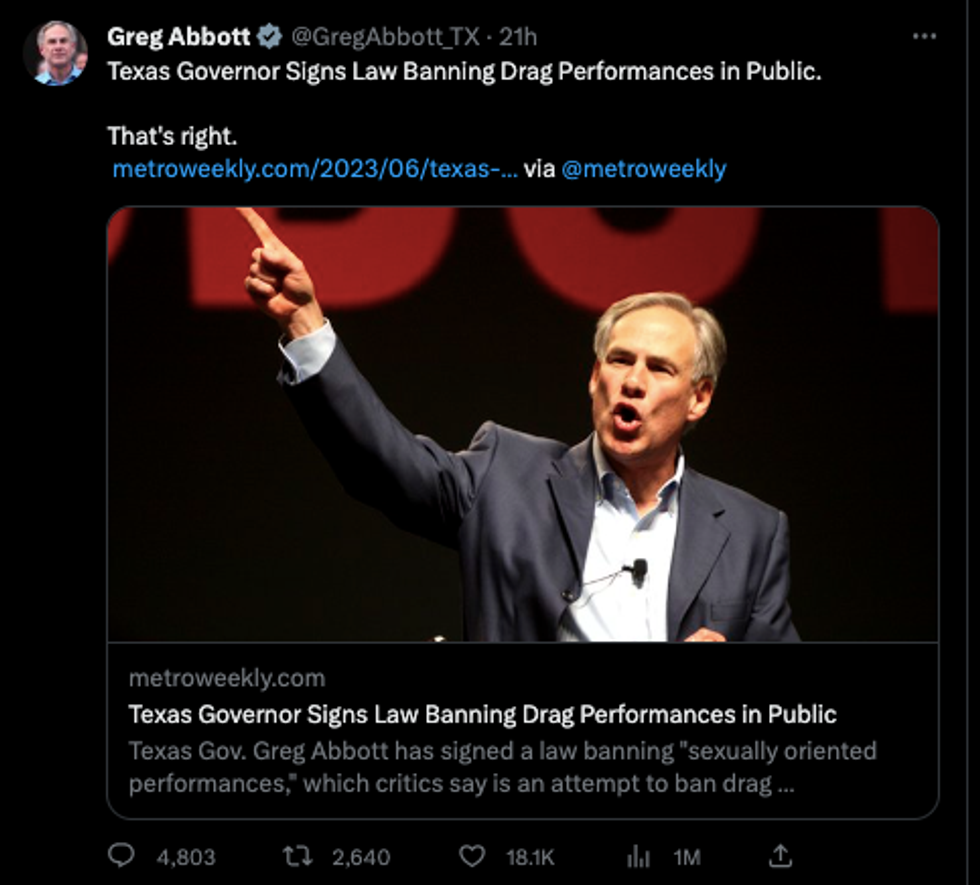Click the share upload arrow icon
Screen dimensions: 980x885
[781, 857]
